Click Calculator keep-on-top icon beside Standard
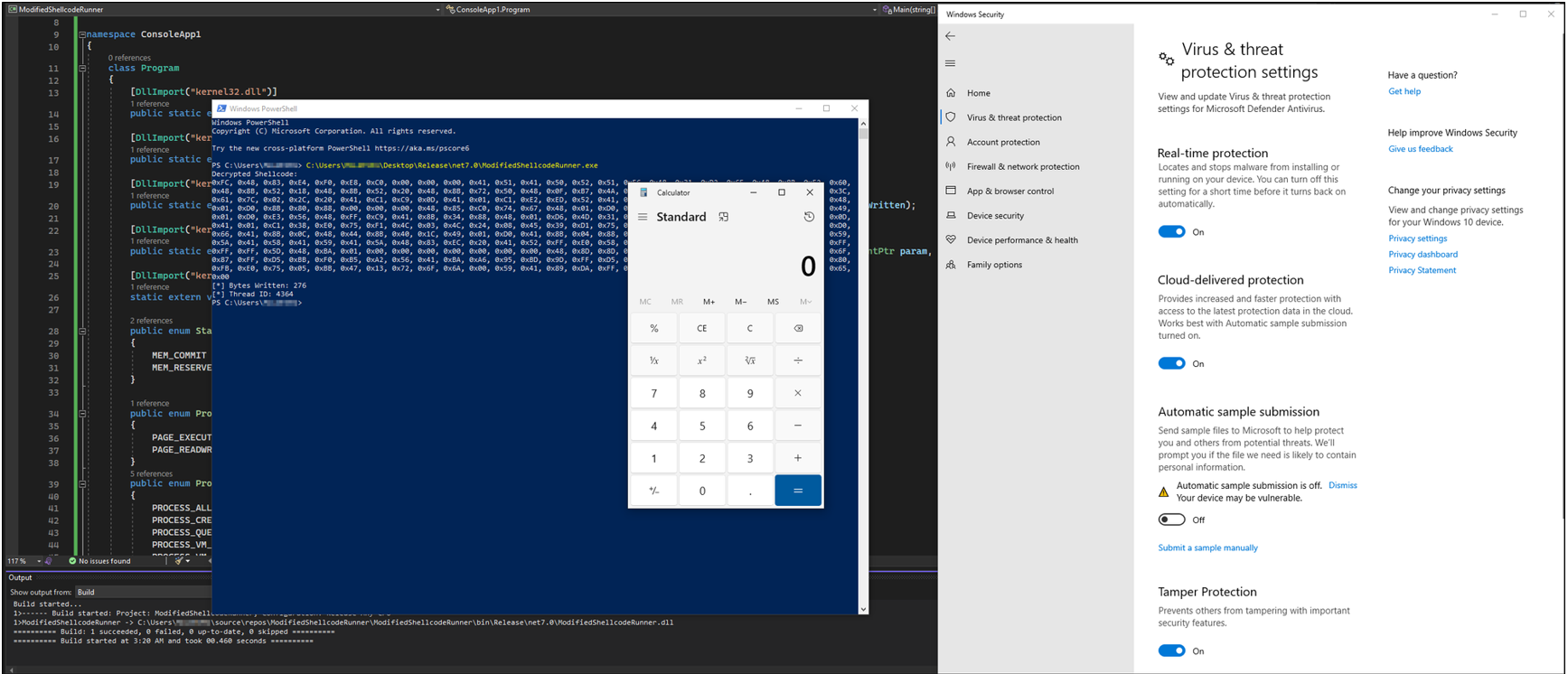Viewport: 1568px width, 674px height. [x=723, y=217]
